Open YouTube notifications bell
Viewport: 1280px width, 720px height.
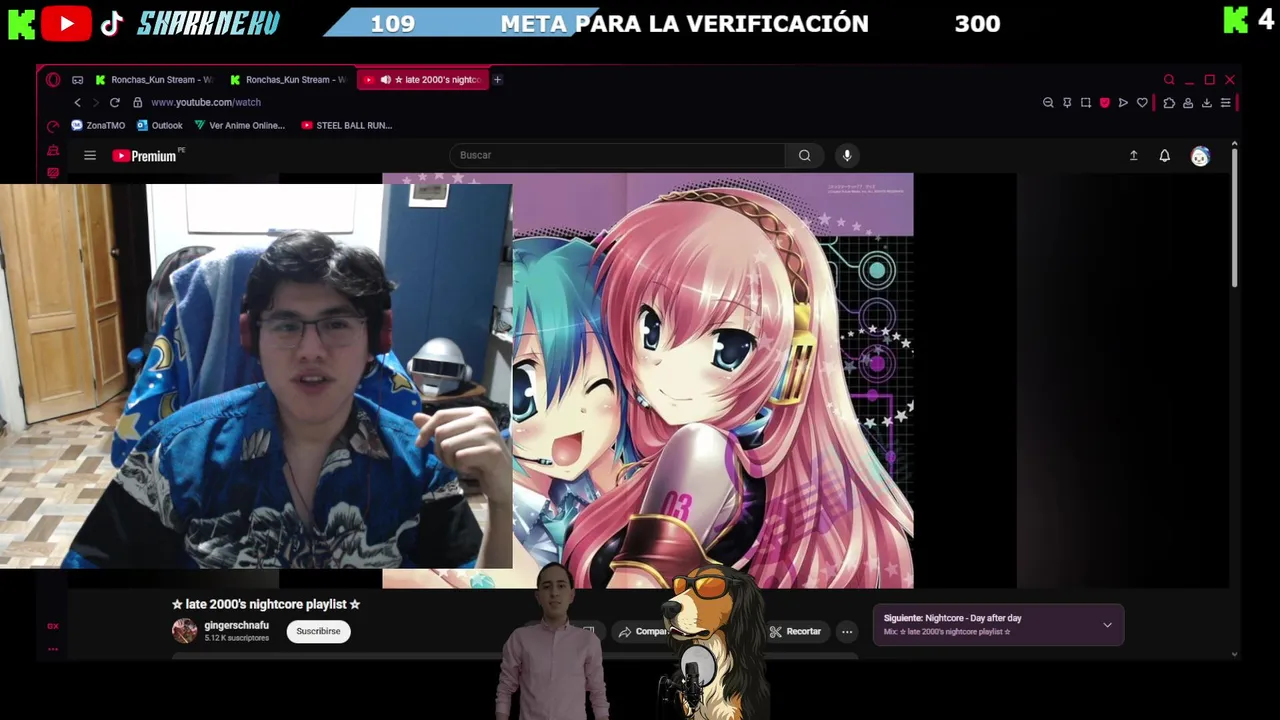tap(1164, 156)
